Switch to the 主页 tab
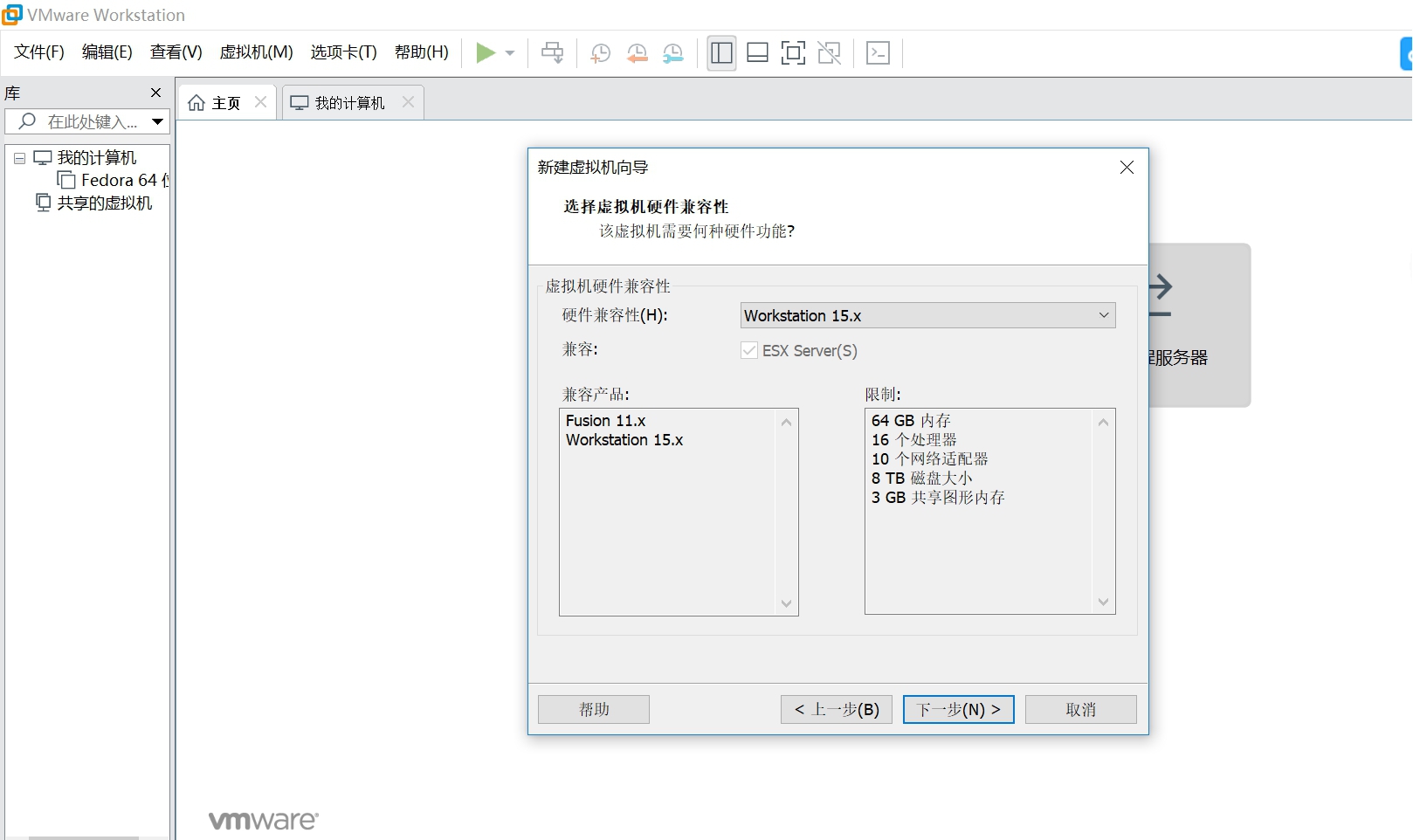The width and height of the screenshot is (1413, 840). [x=224, y=102]
